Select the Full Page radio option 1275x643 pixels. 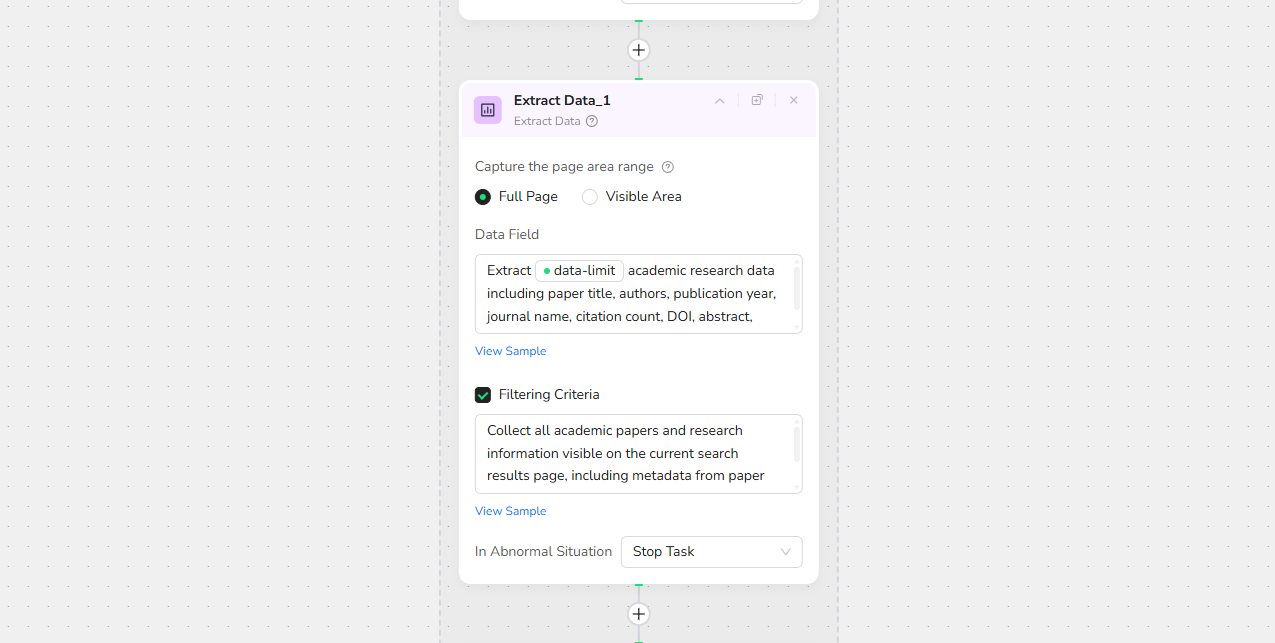pos(483,197)
